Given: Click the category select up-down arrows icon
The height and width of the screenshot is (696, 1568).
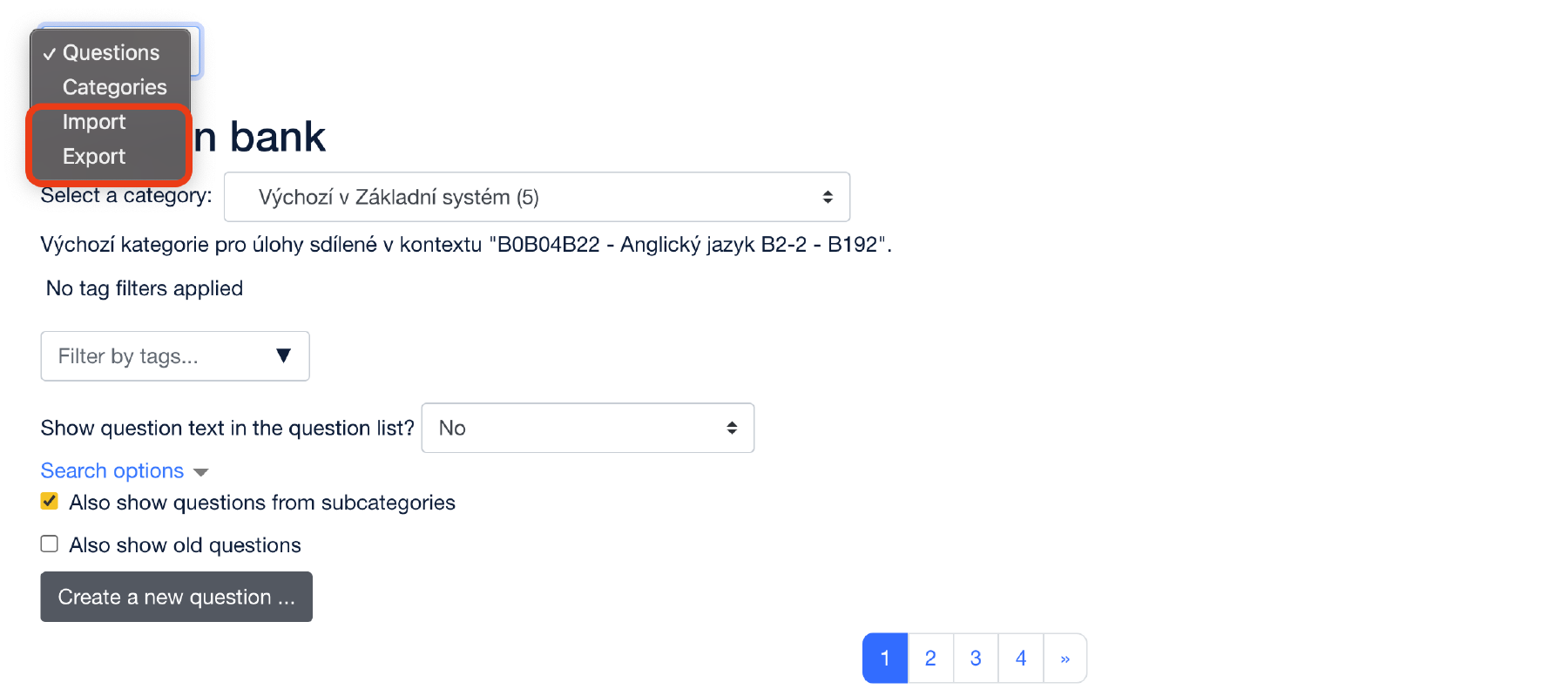Looking at the screenshot, I should (x=828, y=197).
